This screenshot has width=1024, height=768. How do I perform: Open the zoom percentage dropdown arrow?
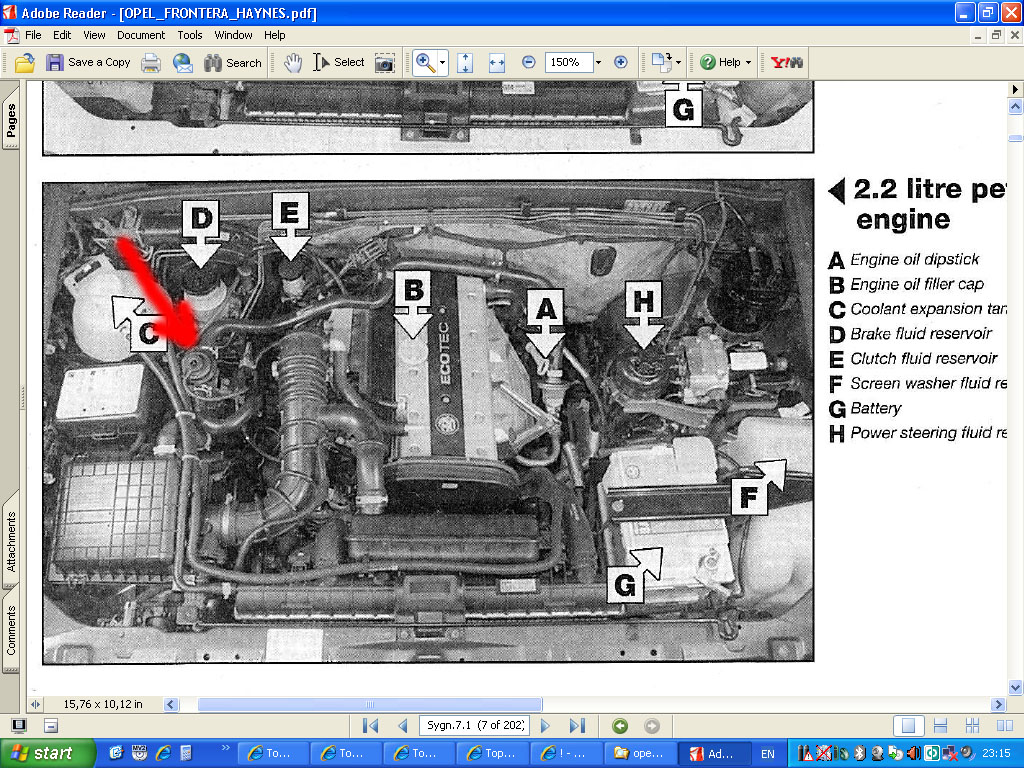(x=598, y=63)
